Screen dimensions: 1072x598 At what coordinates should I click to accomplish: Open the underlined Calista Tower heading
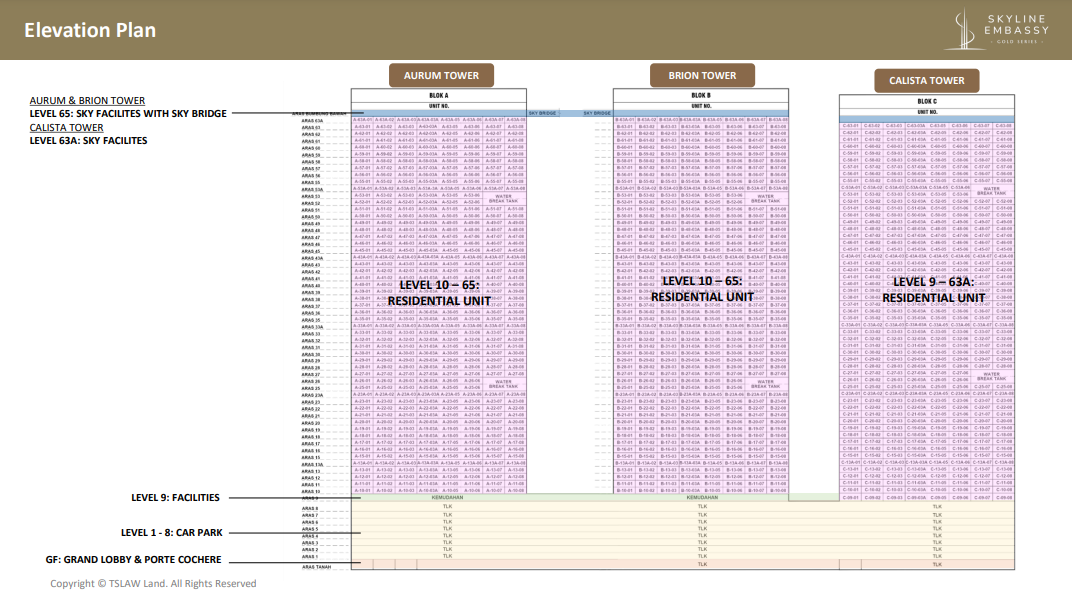[x=66, y=128]
